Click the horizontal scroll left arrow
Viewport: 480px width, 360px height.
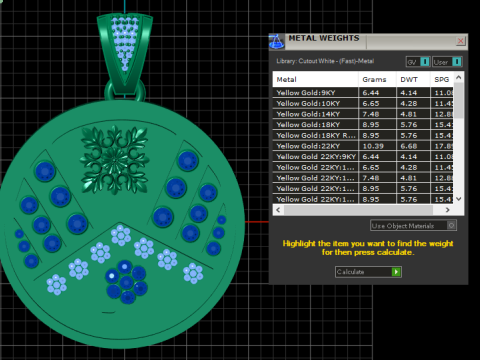(278, 210)
